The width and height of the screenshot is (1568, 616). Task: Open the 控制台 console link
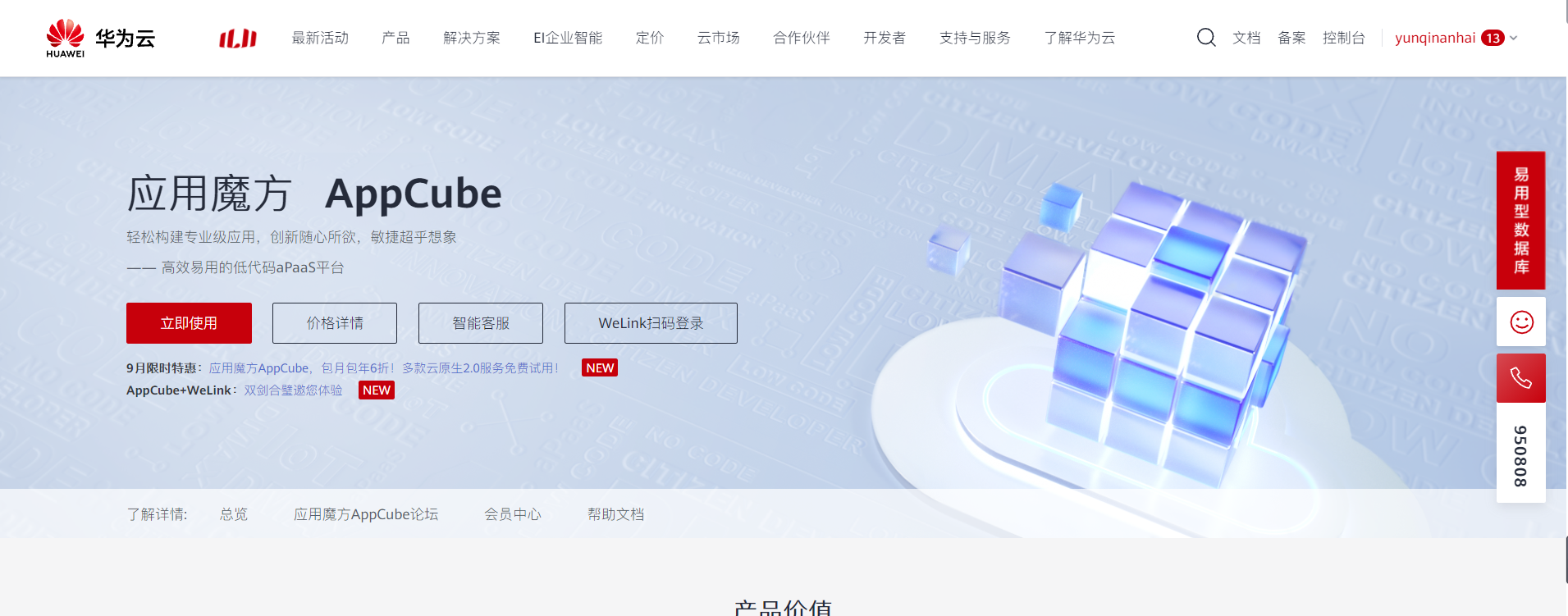(1344, 38)
